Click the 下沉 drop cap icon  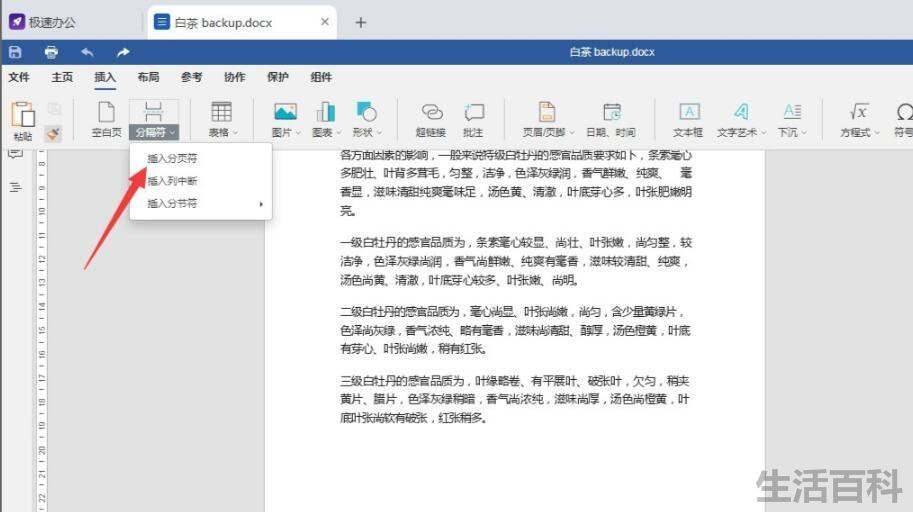pyautogui.click(x=792, y=111)
